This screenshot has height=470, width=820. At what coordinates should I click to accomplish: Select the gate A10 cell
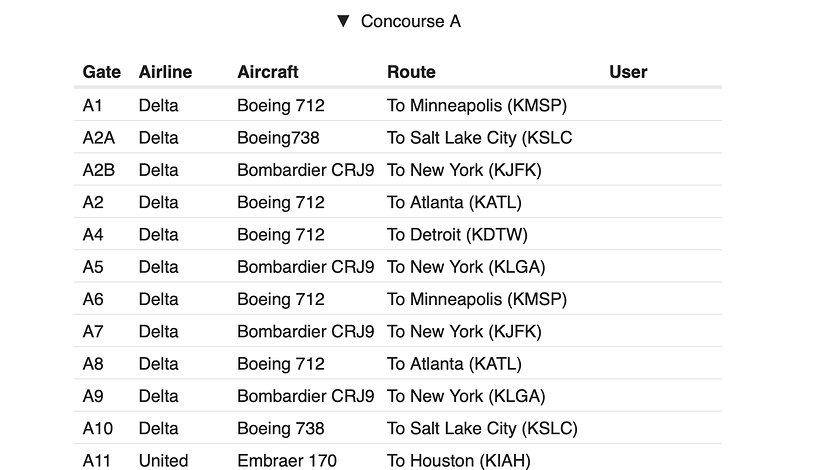tap(98, 428)
